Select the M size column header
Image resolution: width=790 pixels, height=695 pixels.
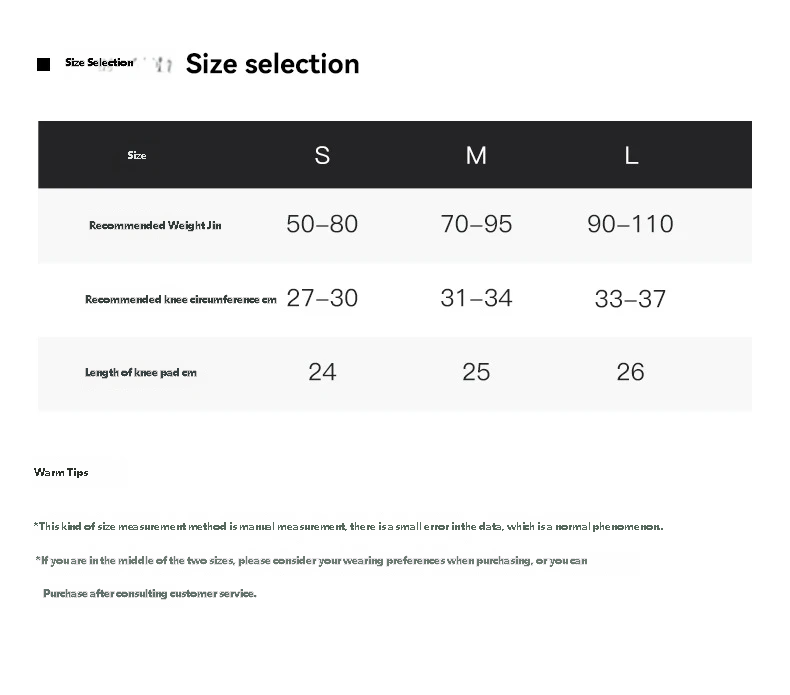[476, 155]
